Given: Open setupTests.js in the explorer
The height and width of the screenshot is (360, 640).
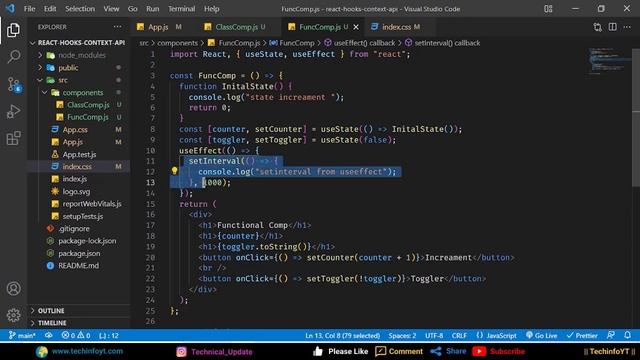Looking at the screenshot, I should click(x=82, y=216).
